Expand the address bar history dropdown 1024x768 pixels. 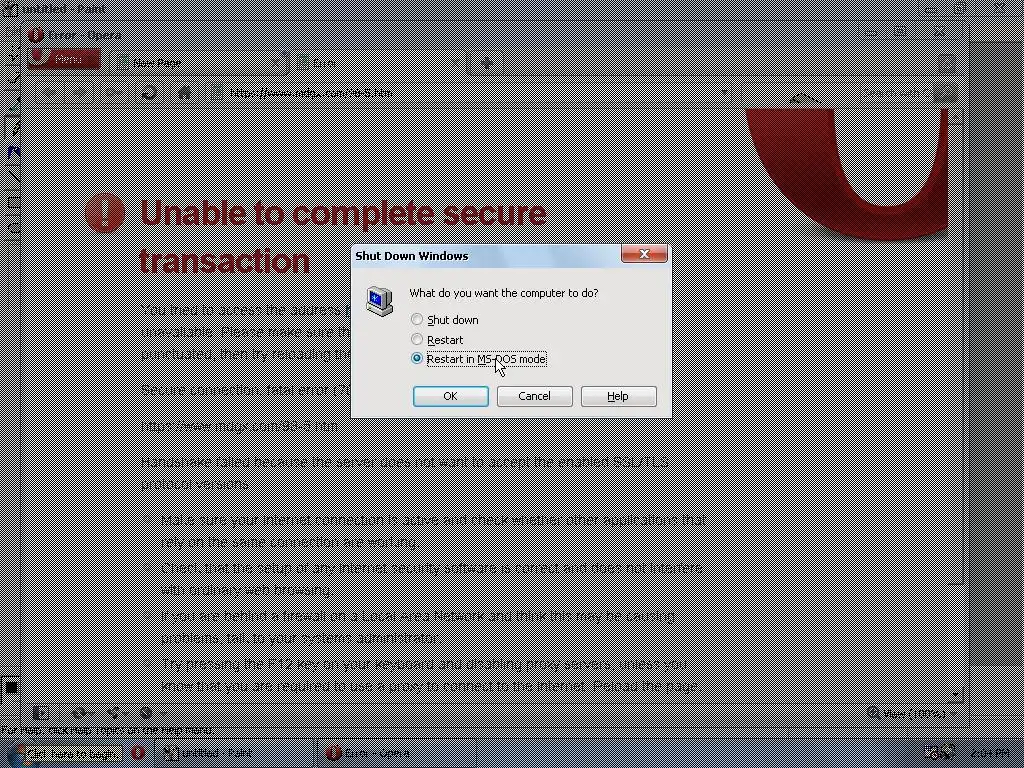(724, 93)
